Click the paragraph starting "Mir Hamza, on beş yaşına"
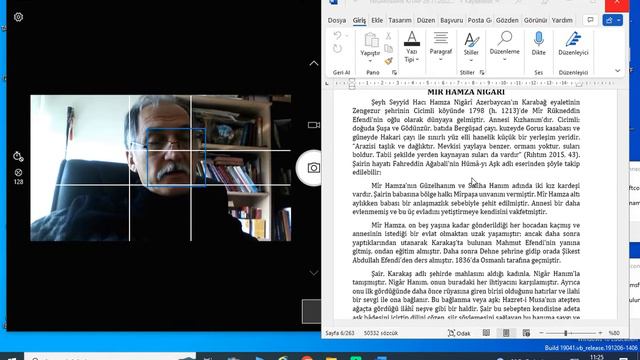The image size is (640, 360). [x=466, y=242]
